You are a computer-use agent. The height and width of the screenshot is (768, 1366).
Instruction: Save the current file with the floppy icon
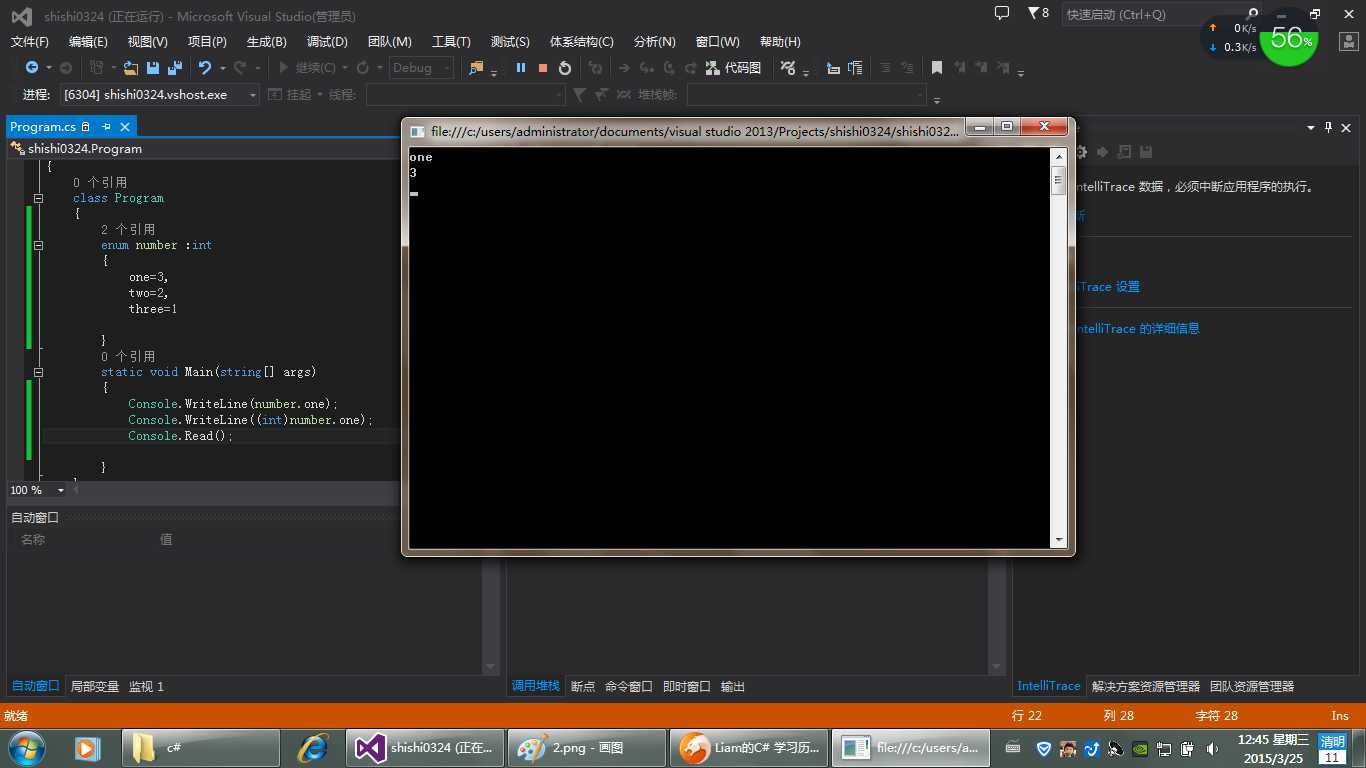pos(153,68)
